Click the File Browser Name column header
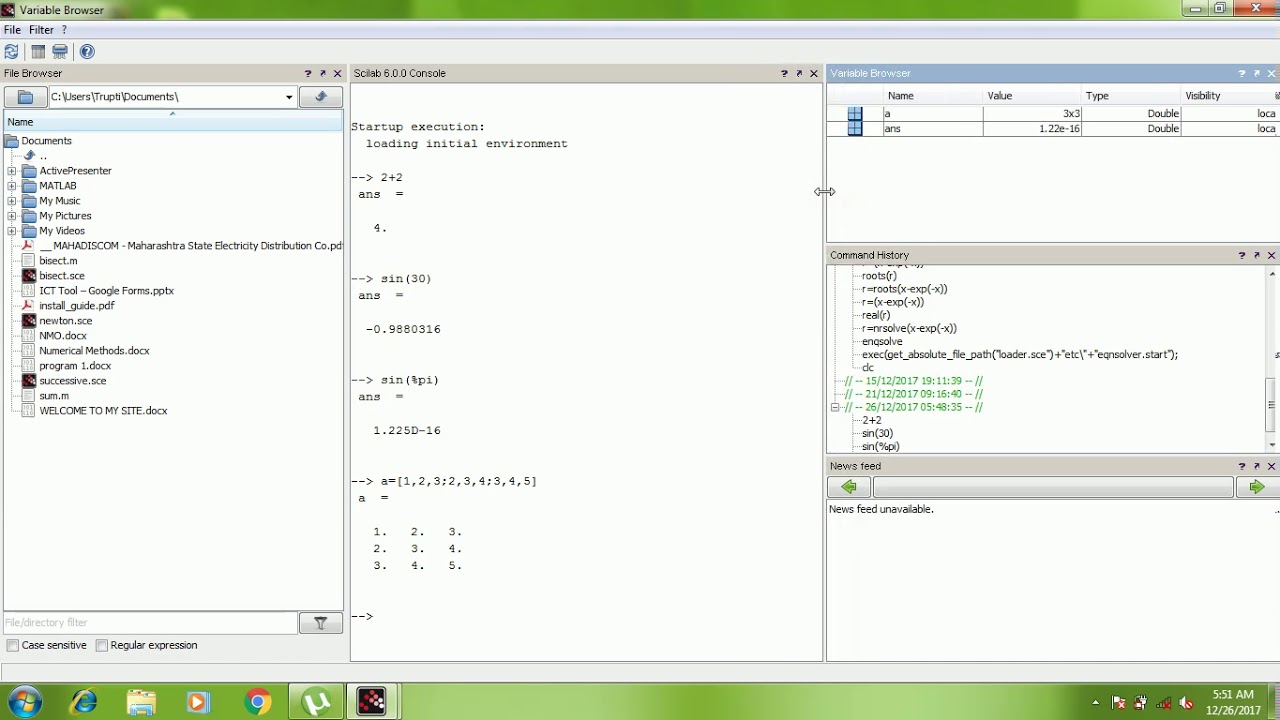 tap(173, 122)
